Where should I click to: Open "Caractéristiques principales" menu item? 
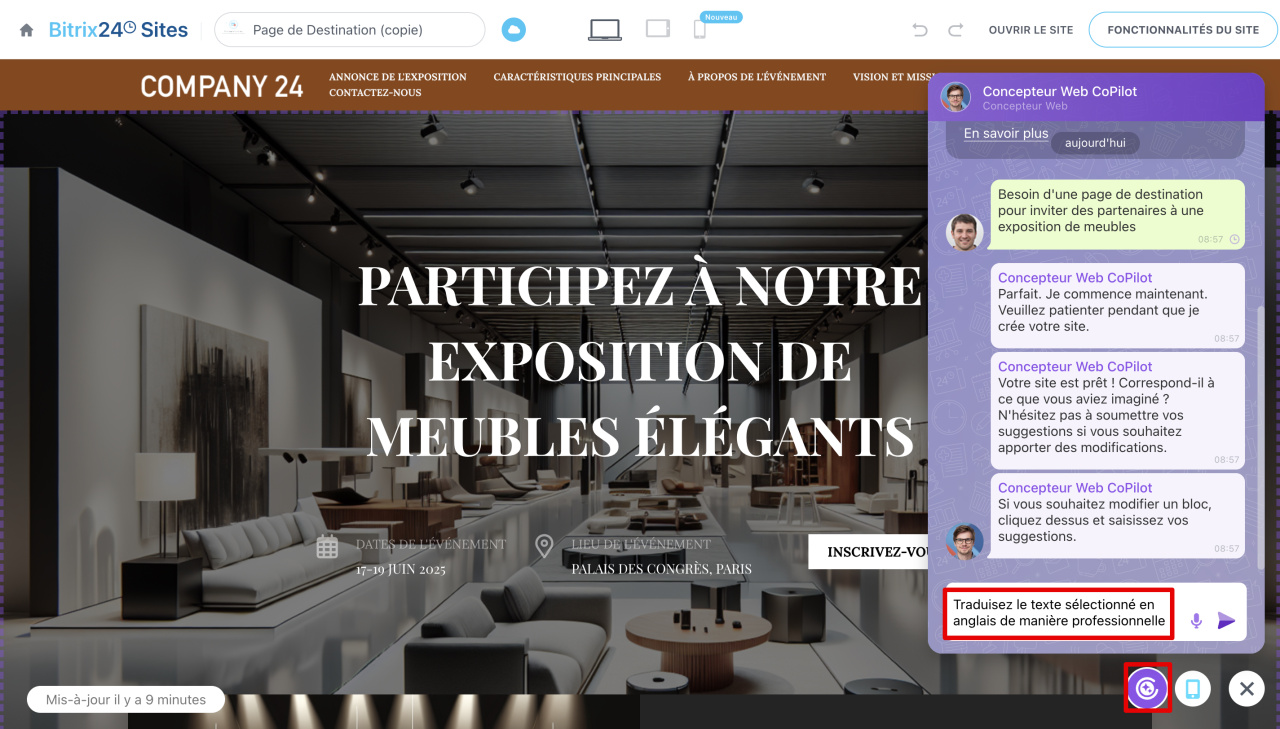(x=577, y=77)
